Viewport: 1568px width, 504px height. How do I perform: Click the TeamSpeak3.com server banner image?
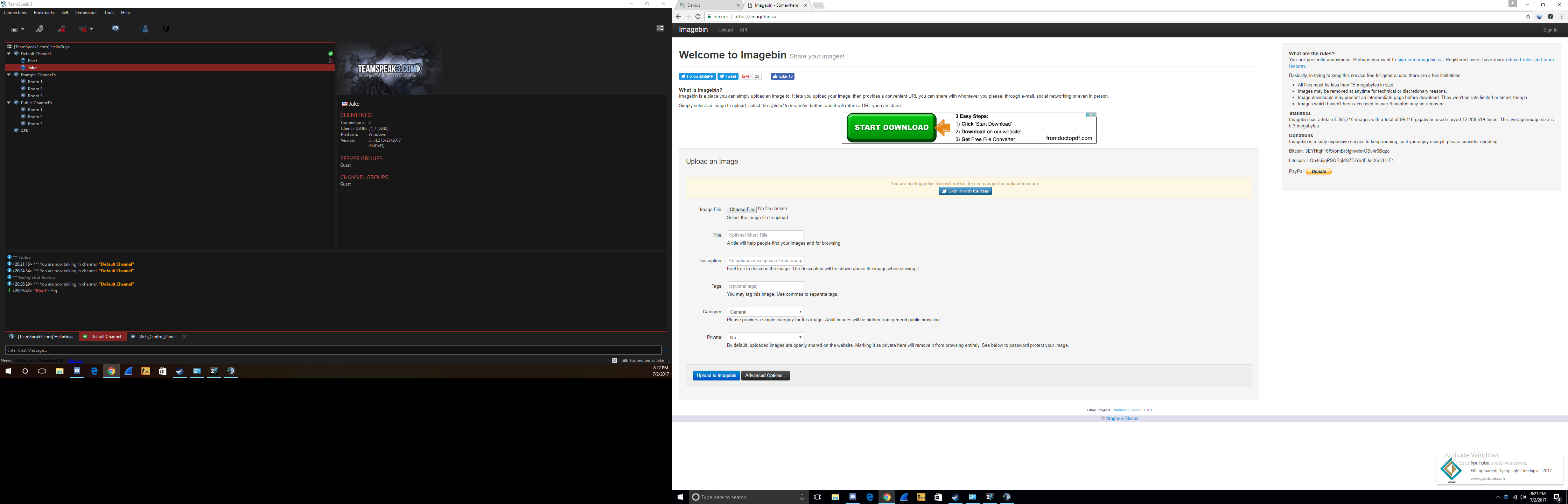[390, 68]
